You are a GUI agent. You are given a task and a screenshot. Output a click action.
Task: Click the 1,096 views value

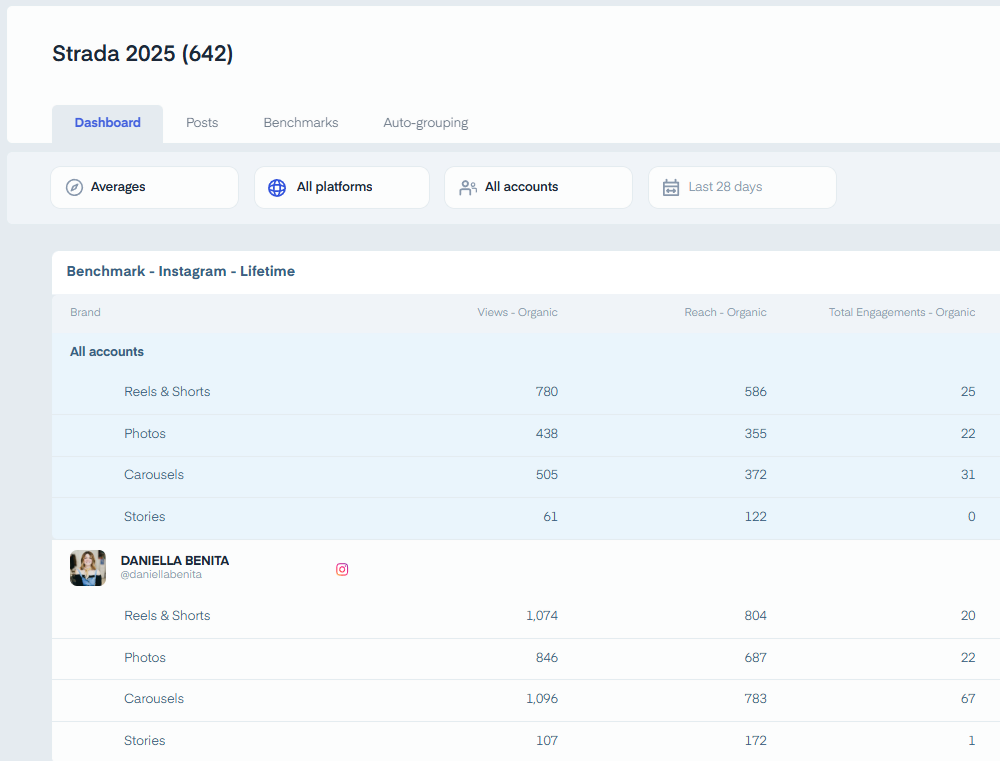(542, 698)
